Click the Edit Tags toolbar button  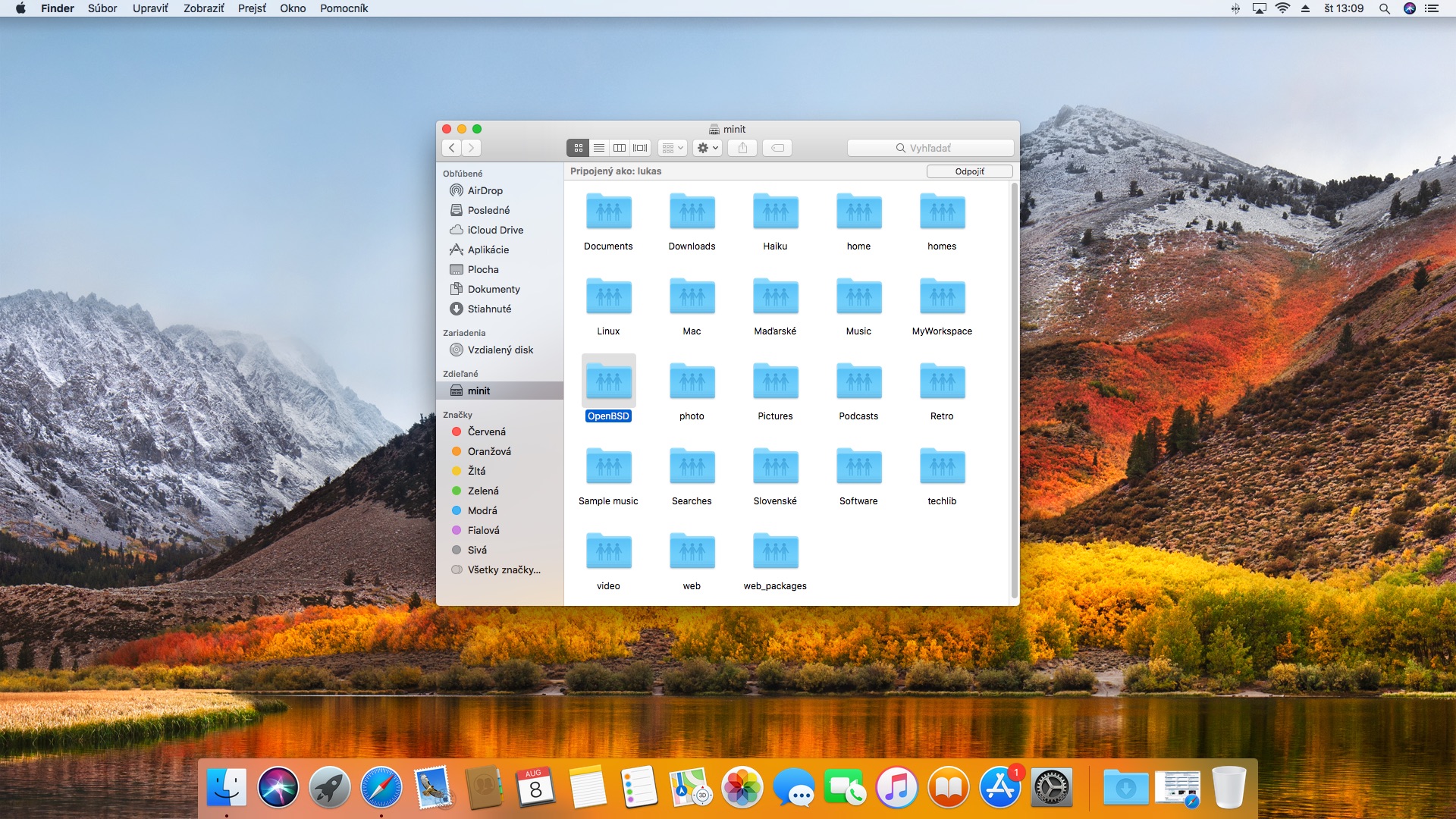(777, 148)
